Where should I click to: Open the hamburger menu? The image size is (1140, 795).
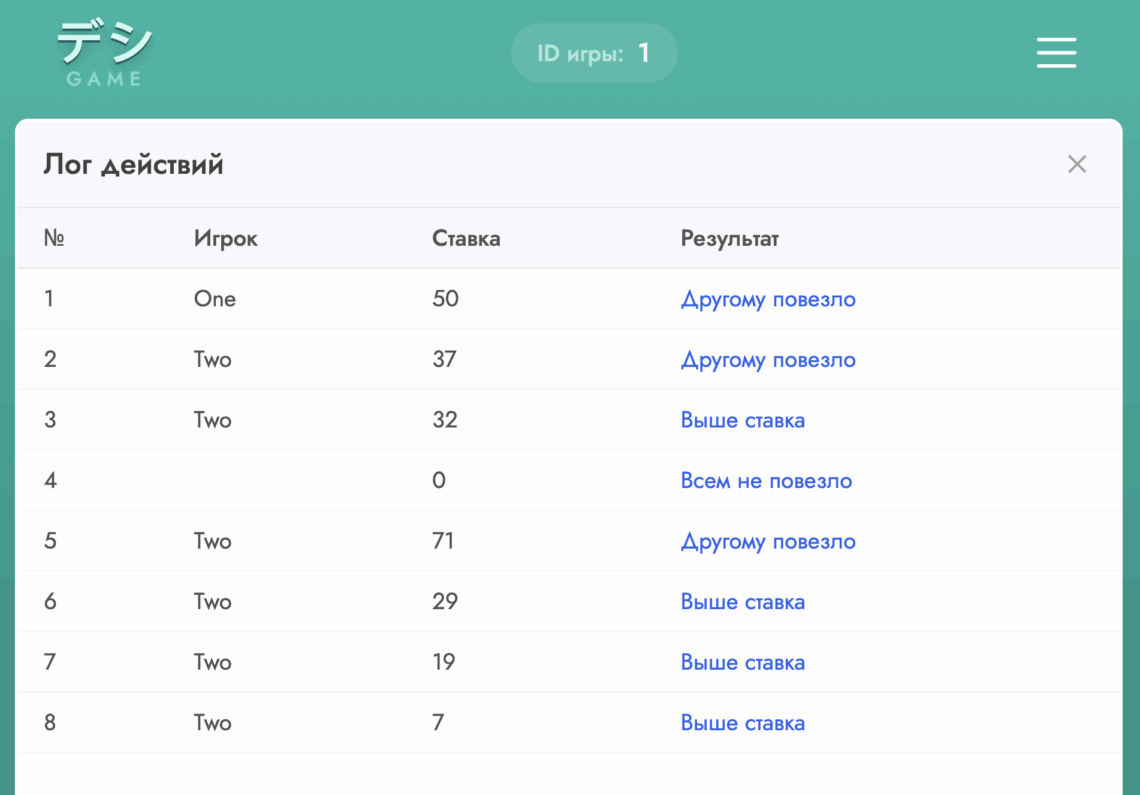(1056, 53)
